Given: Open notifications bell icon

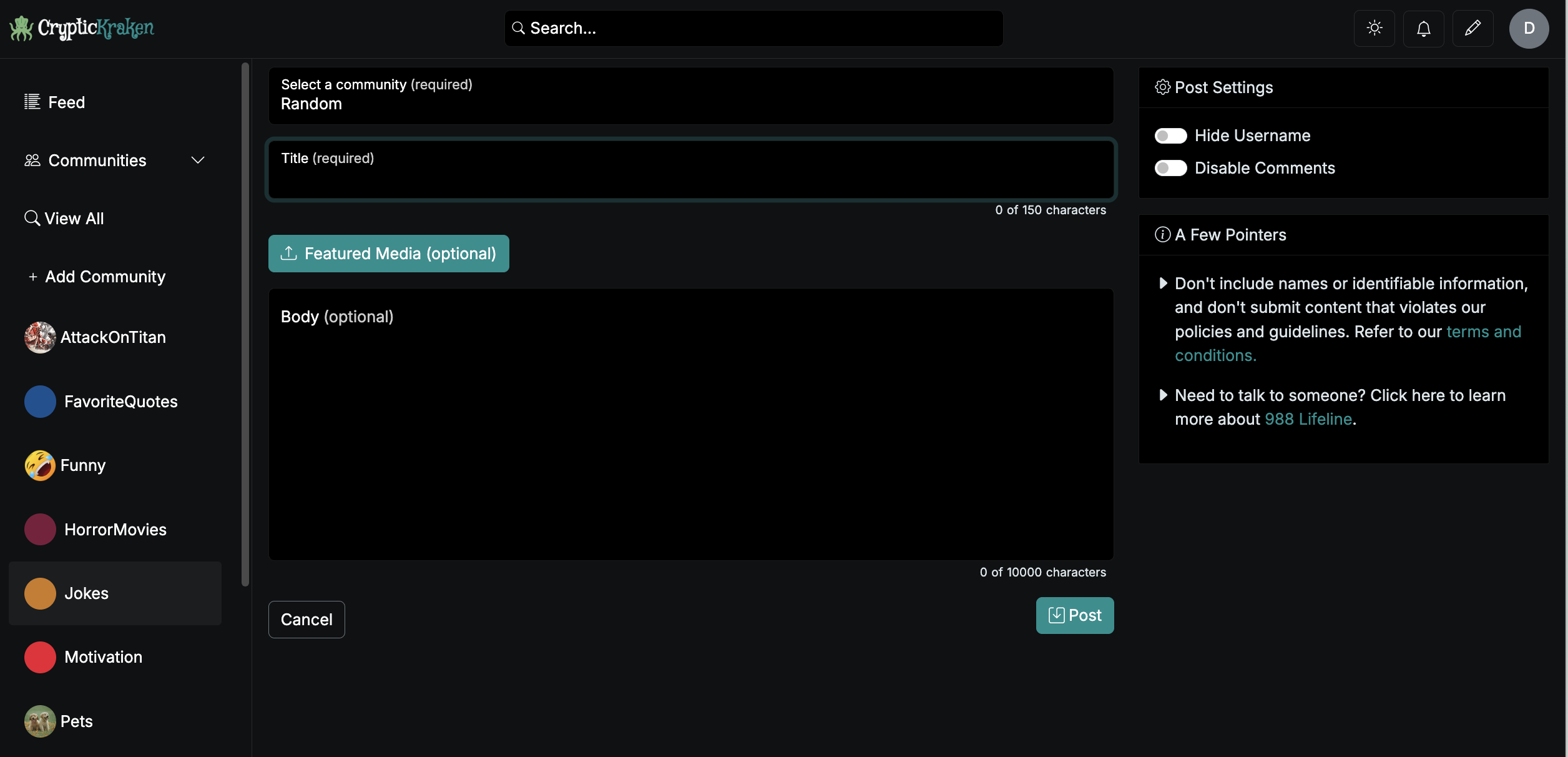Looking at the screenshot, I should pyautogui.click(x=1423, y=28).
